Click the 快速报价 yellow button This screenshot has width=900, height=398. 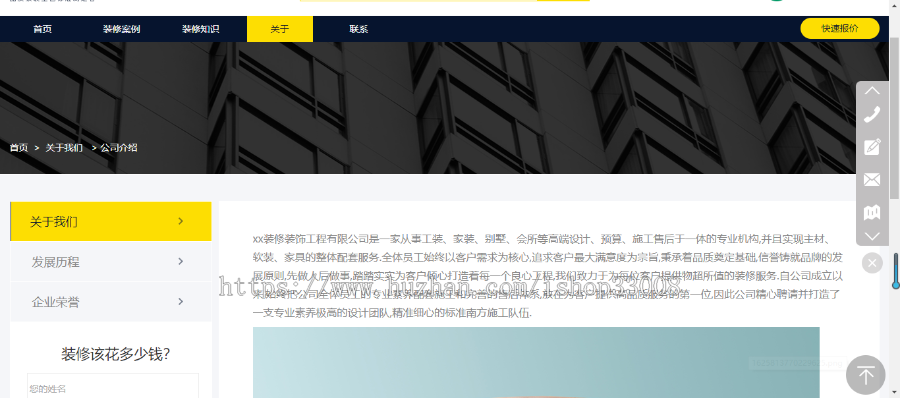pyautogui.click(x=840, y=28)
